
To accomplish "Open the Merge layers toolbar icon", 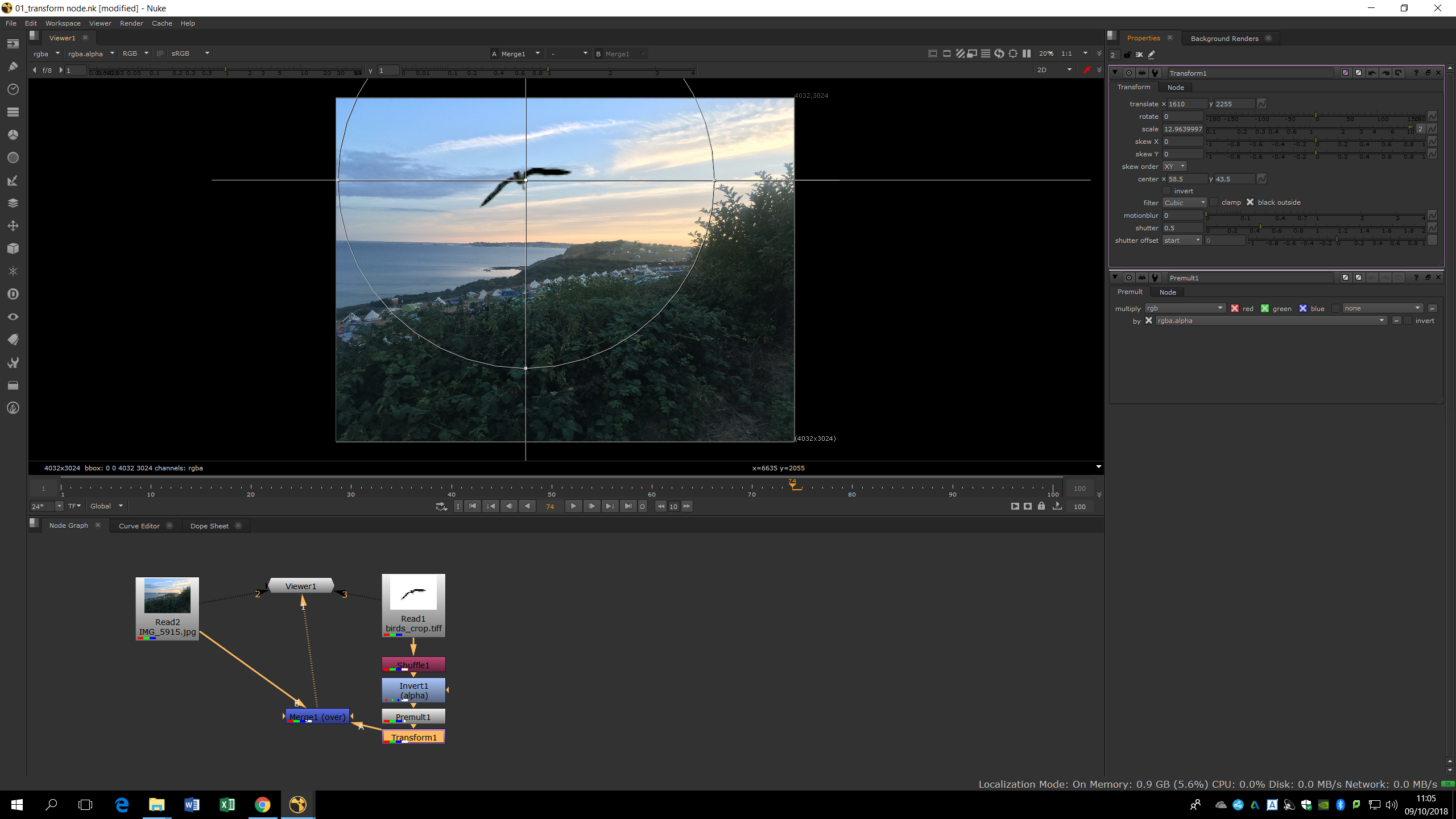I will (x=13, y=203).
